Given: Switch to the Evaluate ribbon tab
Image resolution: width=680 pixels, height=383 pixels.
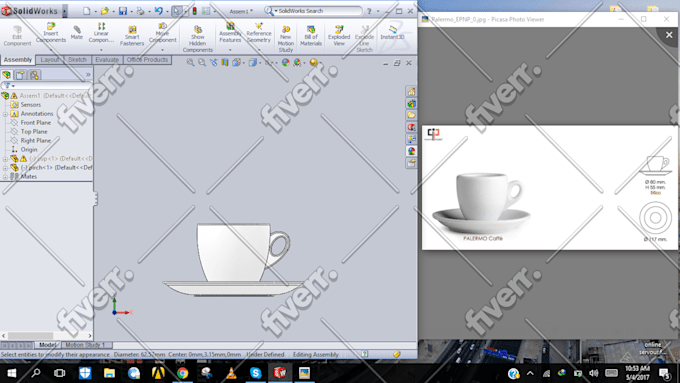Looking at the screenshot, I should coord(107,60).
